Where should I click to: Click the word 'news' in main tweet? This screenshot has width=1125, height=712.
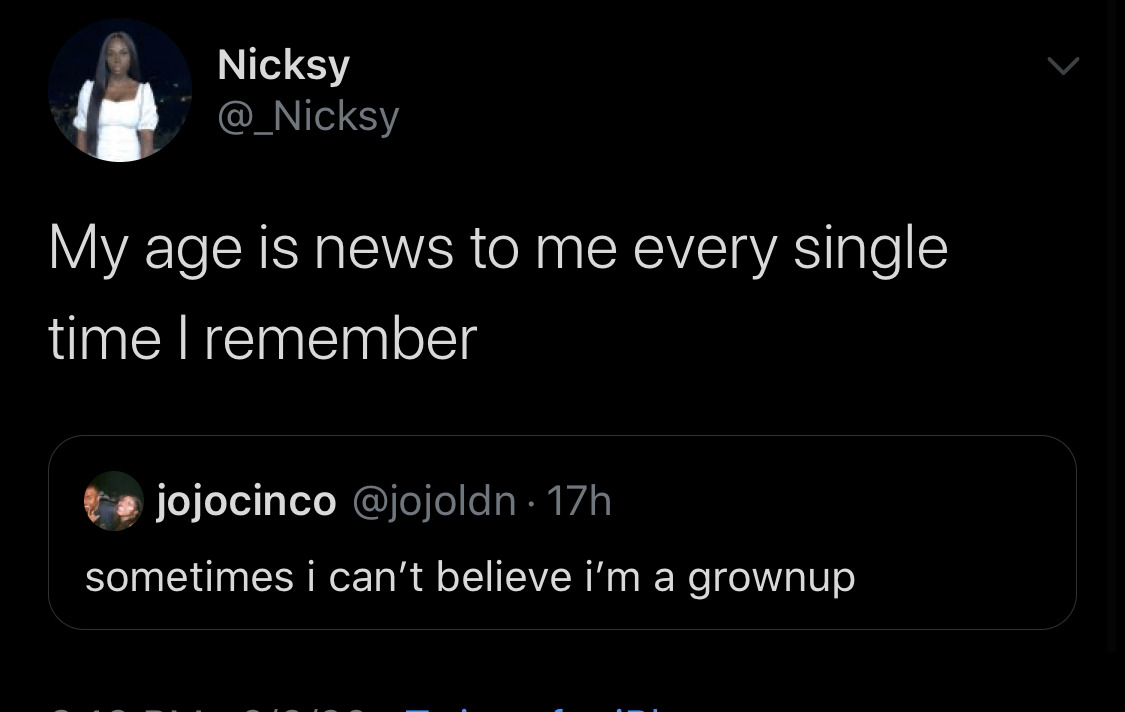(384, 248)
